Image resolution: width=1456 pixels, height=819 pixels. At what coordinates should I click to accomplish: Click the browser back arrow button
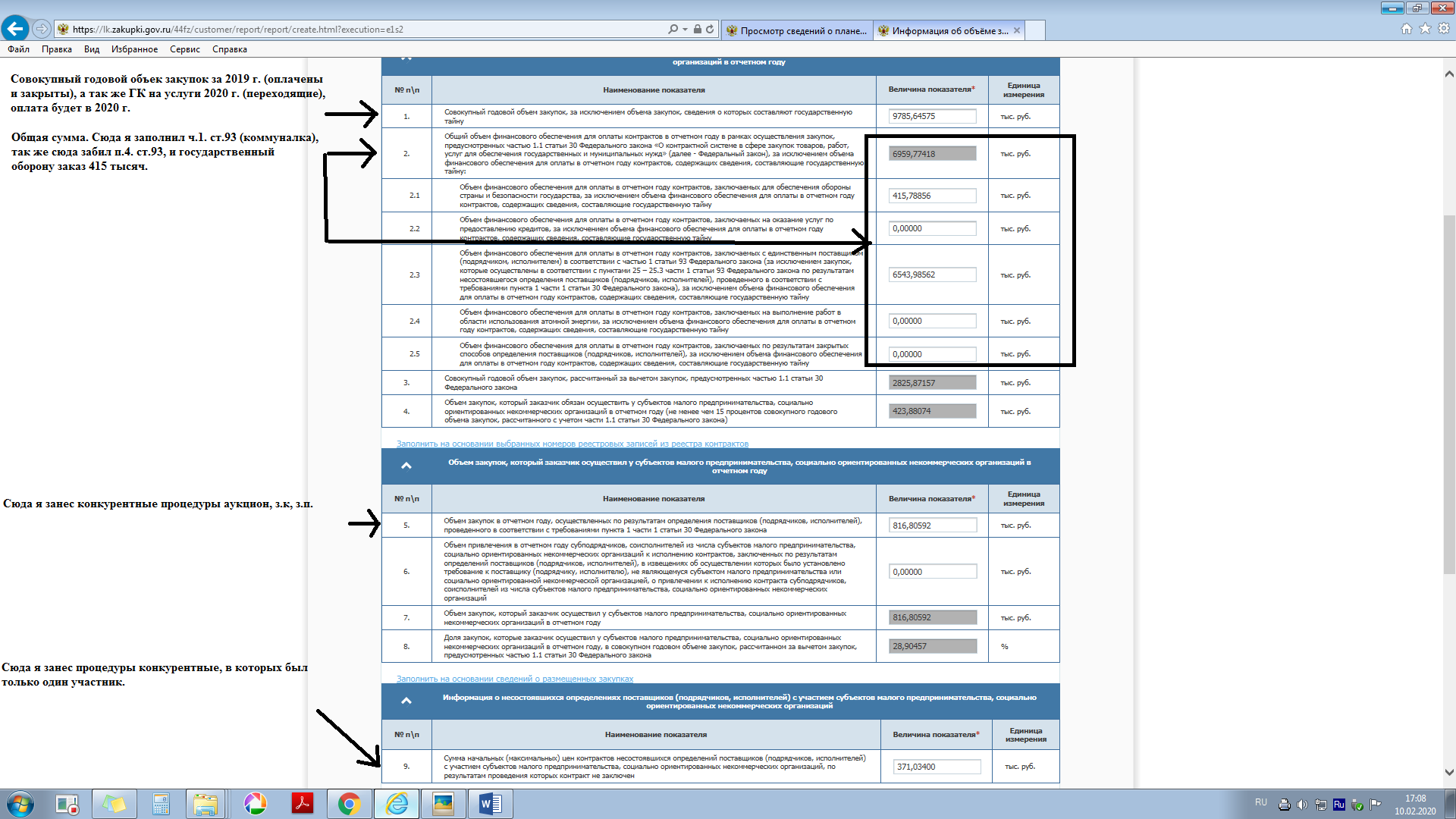pos(15,29)
